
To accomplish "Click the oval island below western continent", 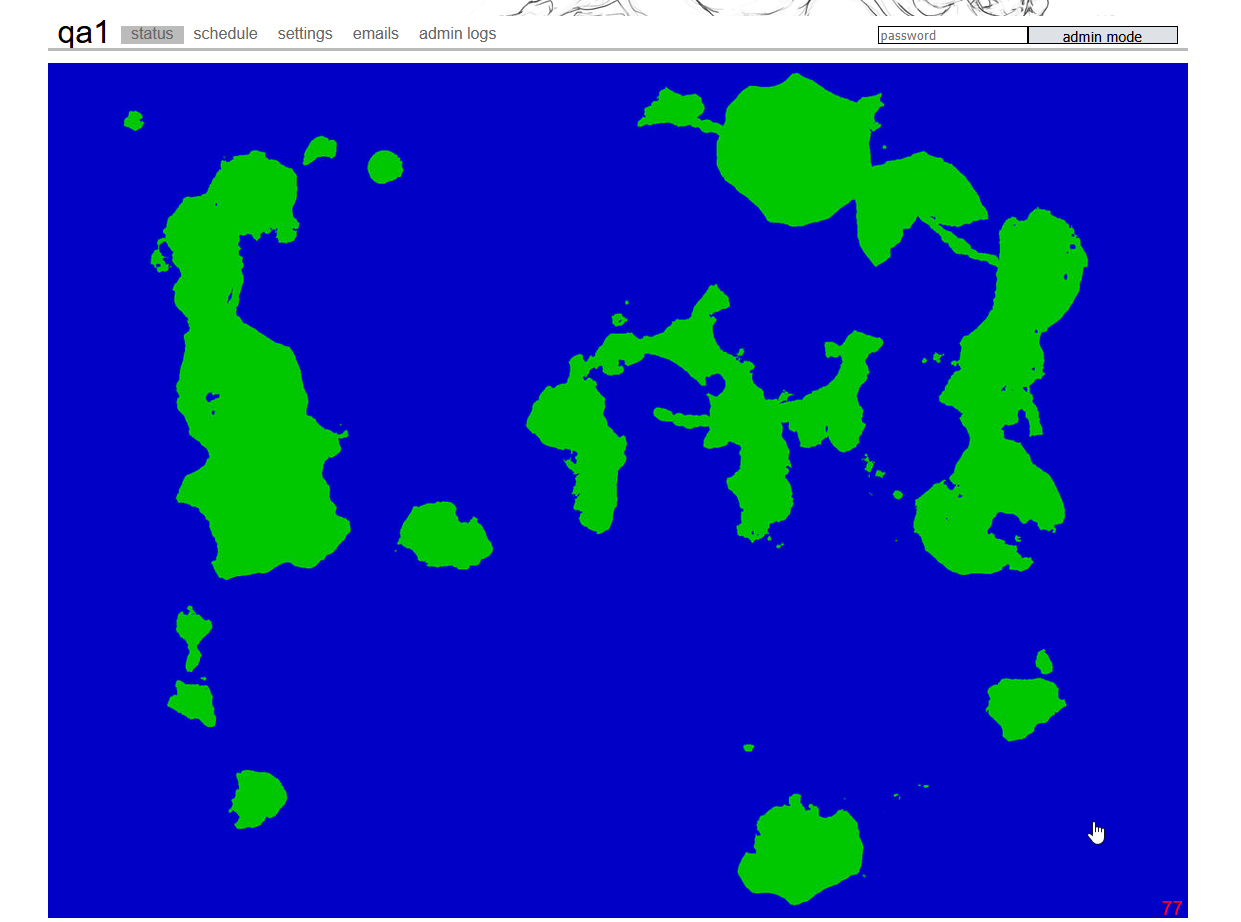I will 445,537.
